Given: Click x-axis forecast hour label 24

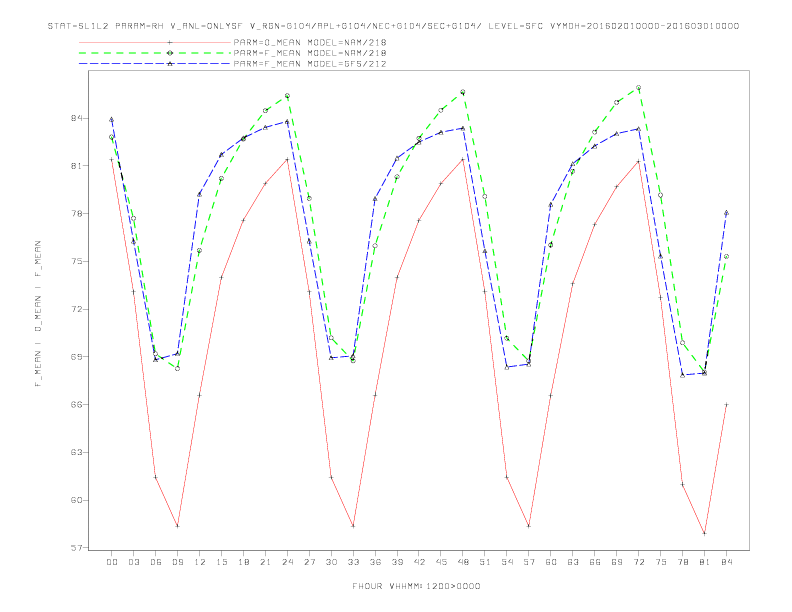Looking at the screenshot, I should click(287, 562).
